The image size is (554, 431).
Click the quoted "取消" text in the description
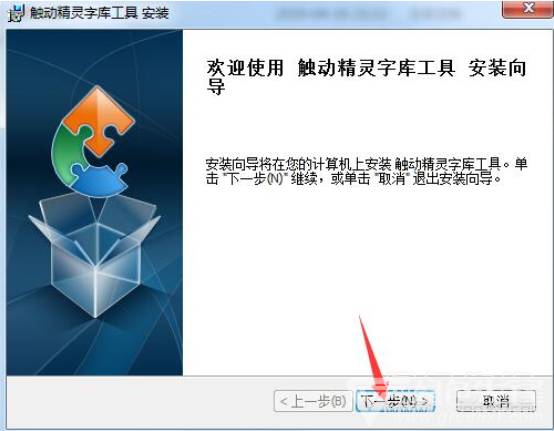coord(391,179)
